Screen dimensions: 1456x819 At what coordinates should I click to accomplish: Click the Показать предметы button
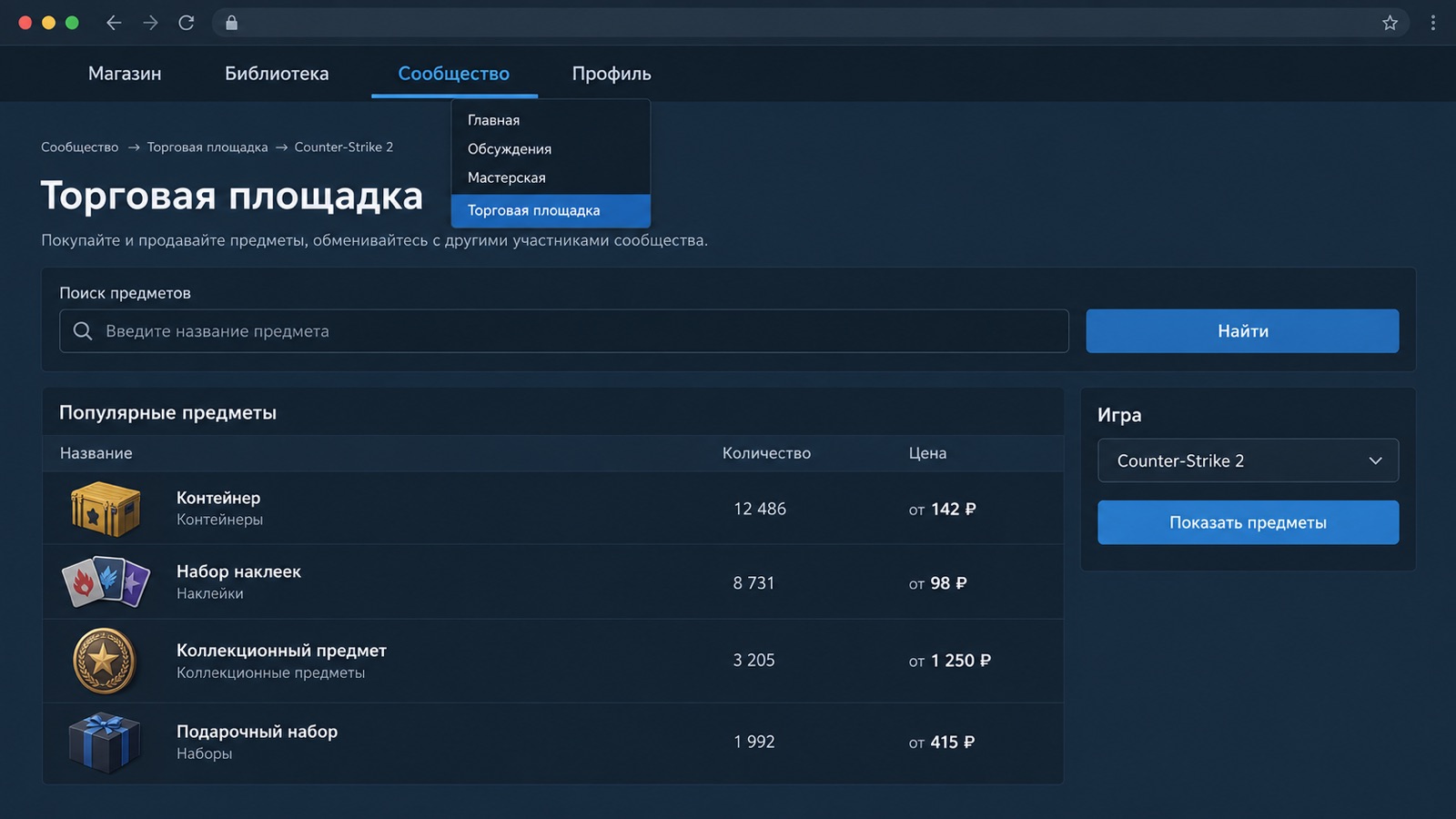pyautogui.click(x=1248, y=522)
